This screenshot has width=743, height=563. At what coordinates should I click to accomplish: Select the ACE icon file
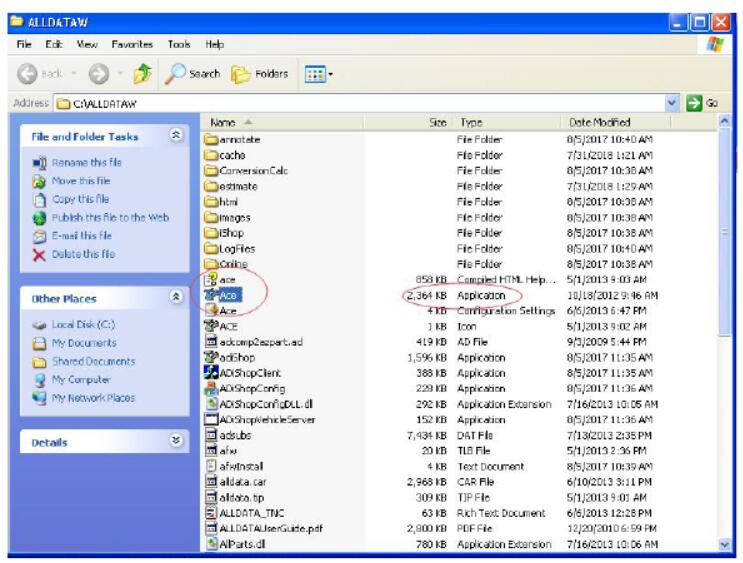[211, 326]
